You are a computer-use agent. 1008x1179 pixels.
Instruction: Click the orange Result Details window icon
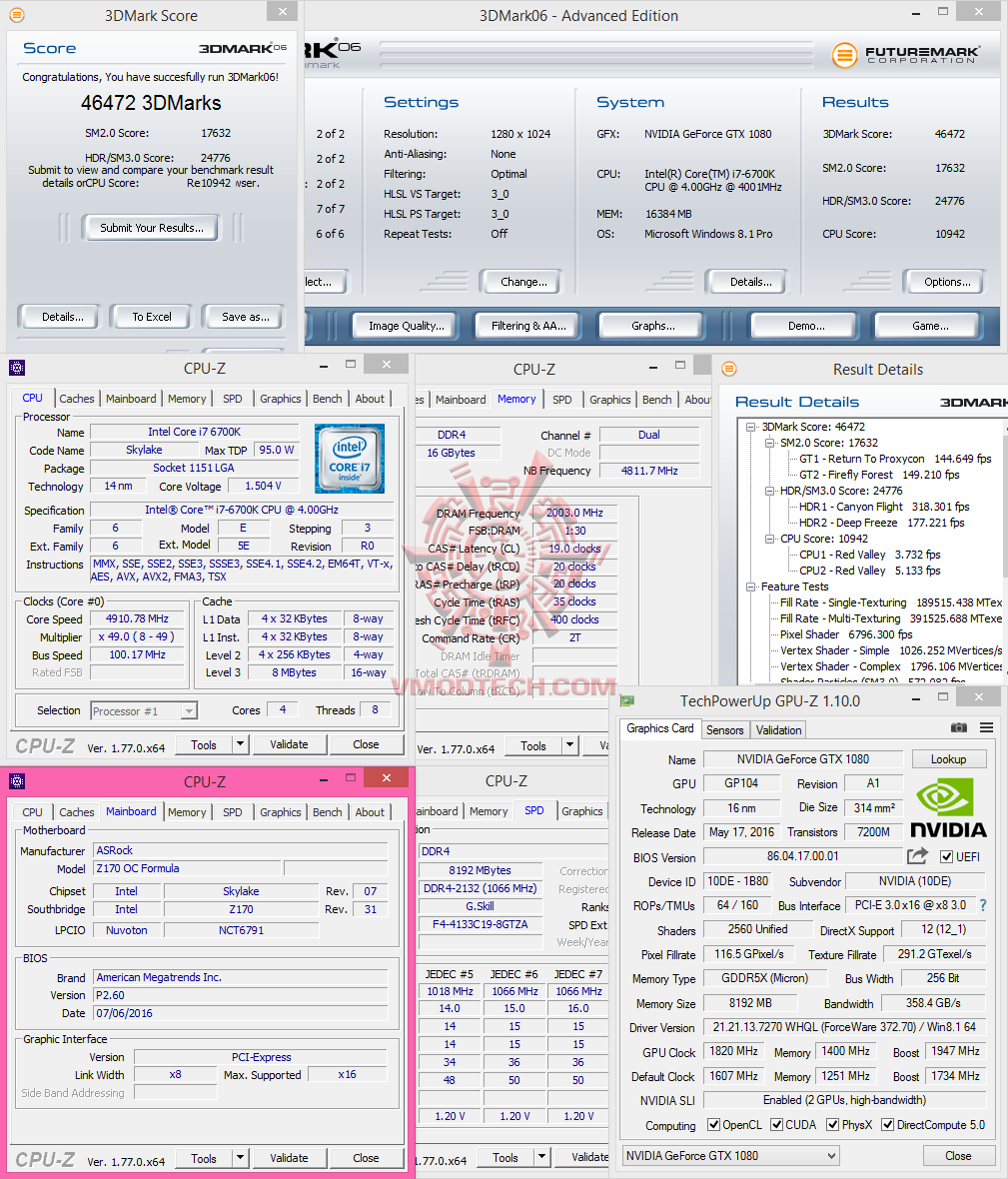[729, 369]
